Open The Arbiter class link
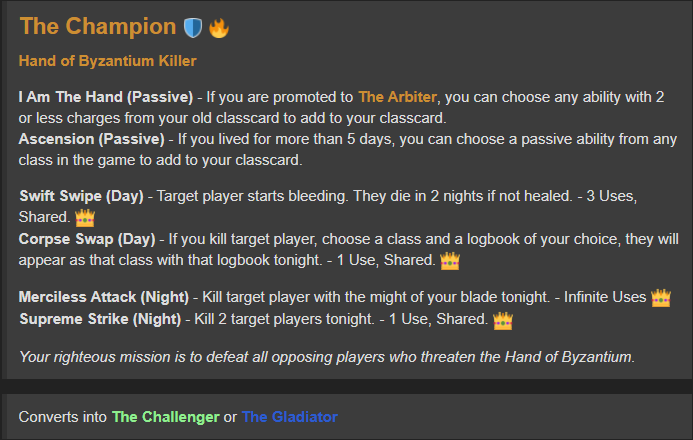This screenshot has height=440, width=693. [397, 97]
